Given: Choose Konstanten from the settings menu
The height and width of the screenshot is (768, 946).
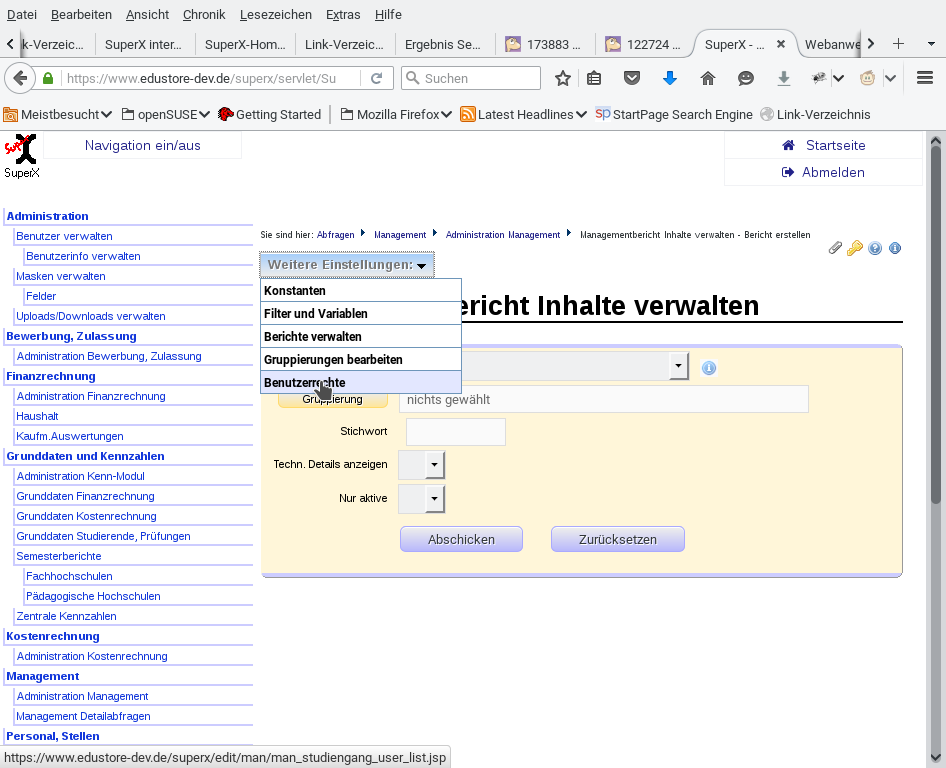Looking at the screenshot, I should point(361,291).
